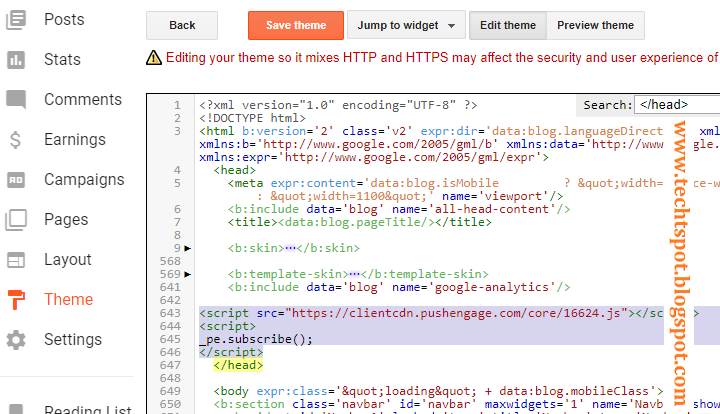Open Stats from the sidebar

(62, 60)
